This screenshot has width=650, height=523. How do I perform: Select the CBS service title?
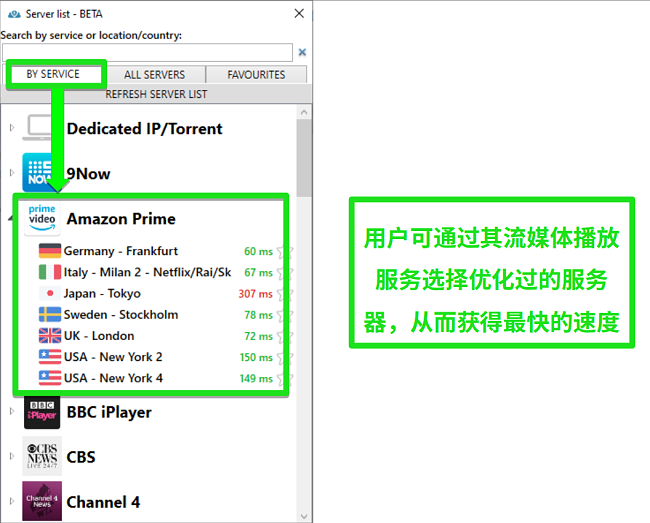click(x=81, y=457)
